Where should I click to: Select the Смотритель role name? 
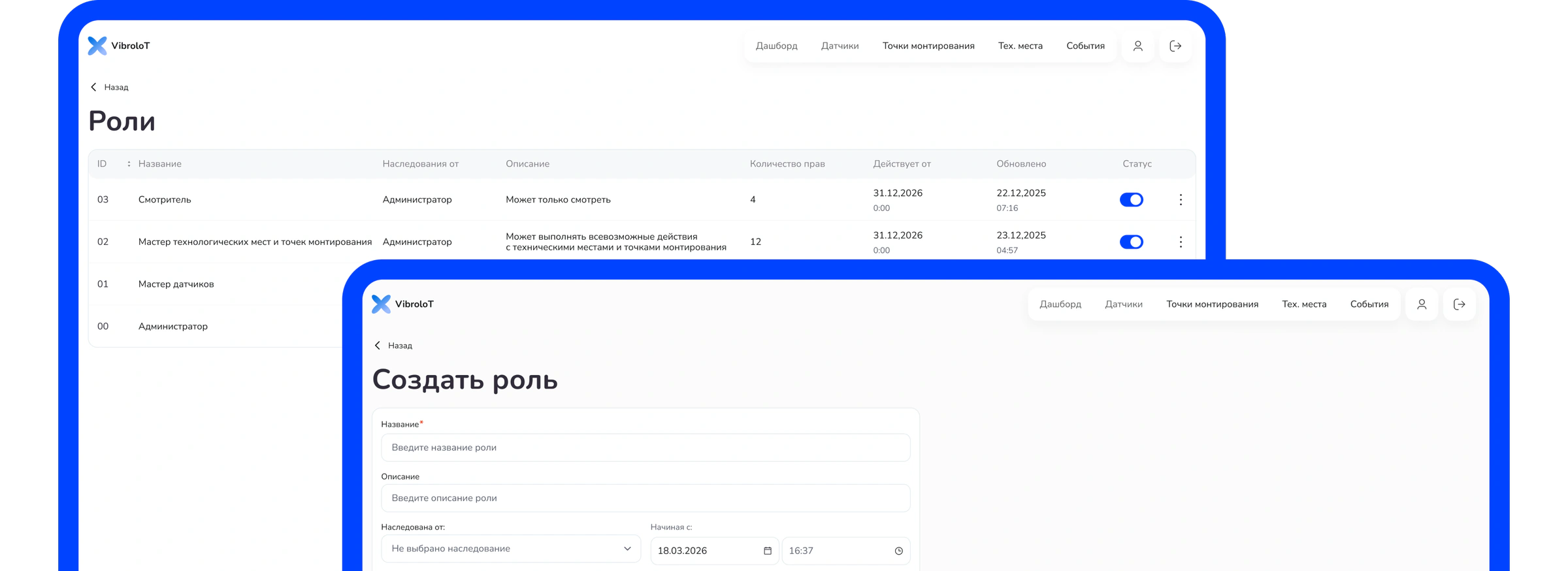click(x=165, y=200)
